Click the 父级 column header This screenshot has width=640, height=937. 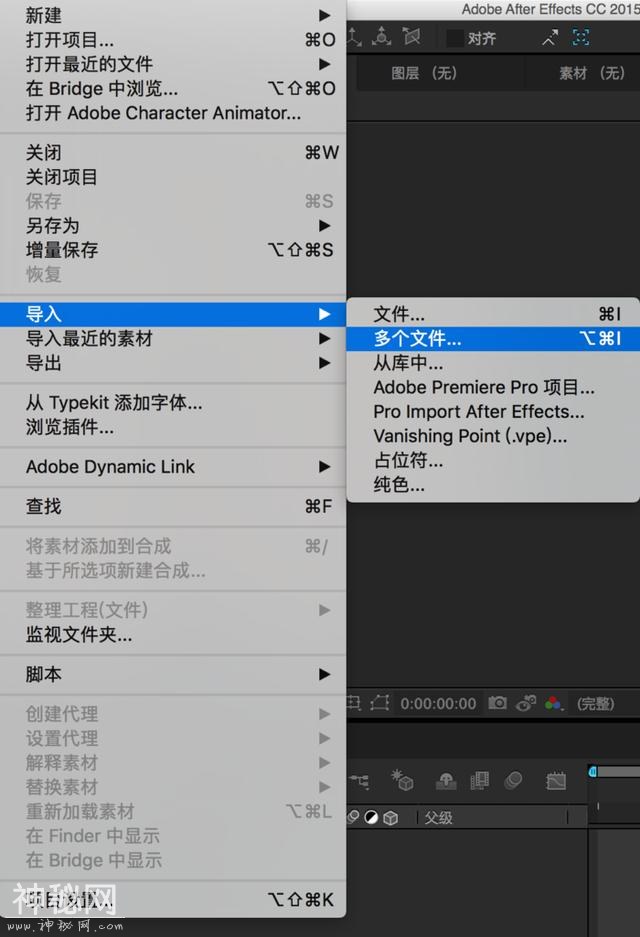[x=438, y=817]
